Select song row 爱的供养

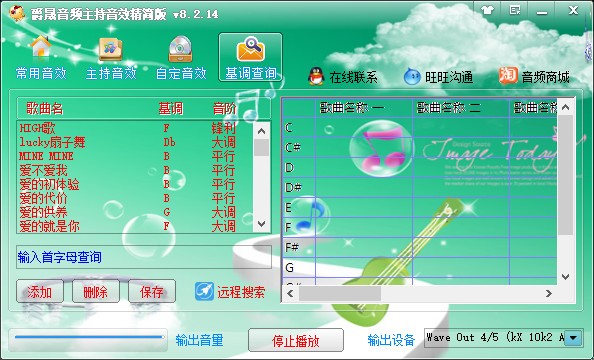click(136, 212)
